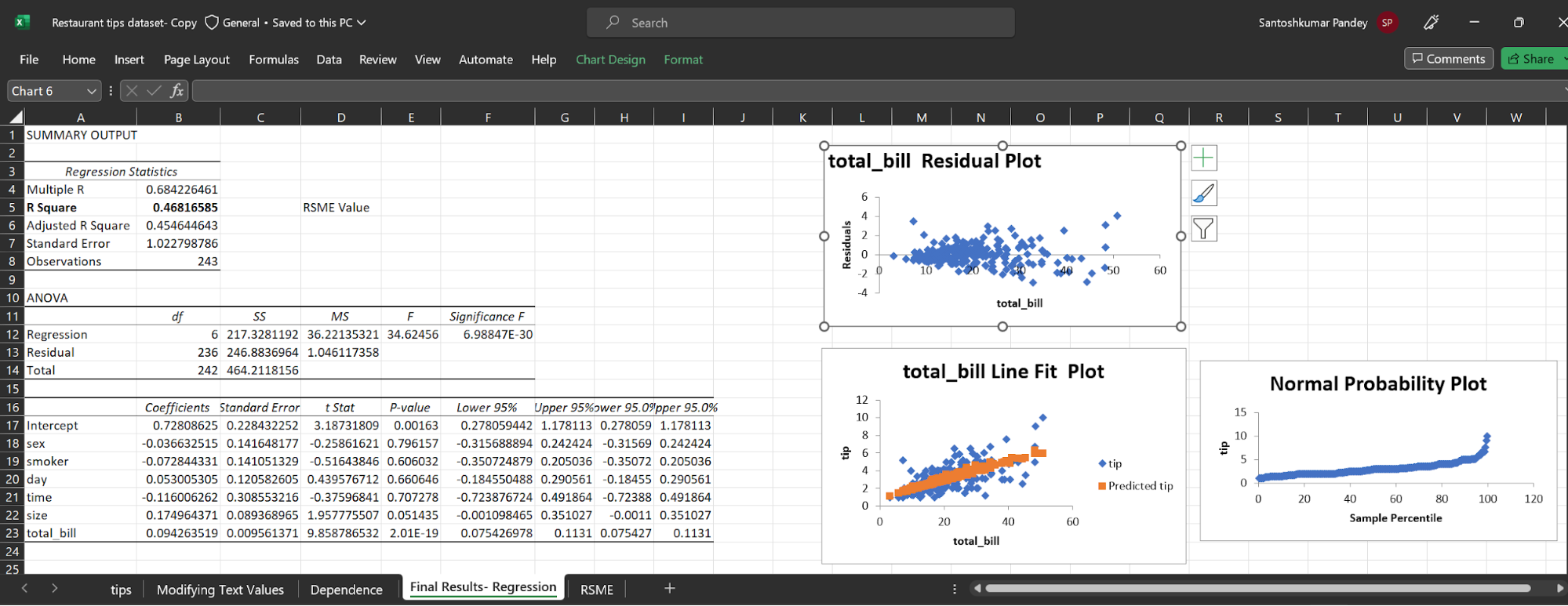Switch to the RSME sheet tab
The image size is (1568, 606).
point(596,590)
